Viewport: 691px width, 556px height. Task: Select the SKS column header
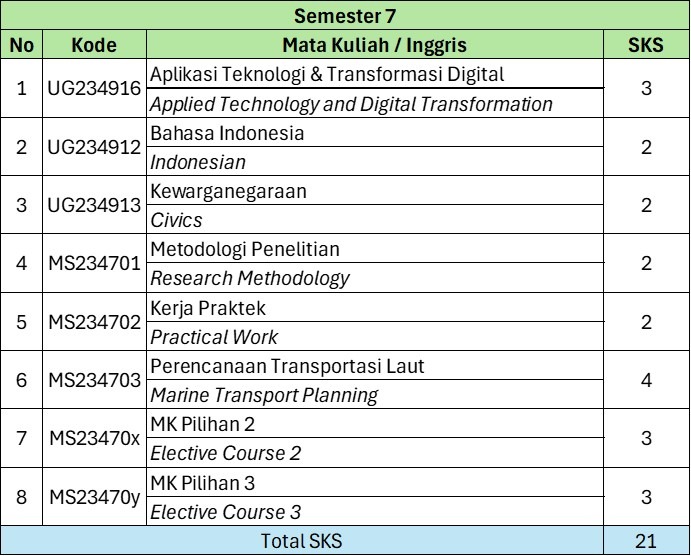coord(645,45)
